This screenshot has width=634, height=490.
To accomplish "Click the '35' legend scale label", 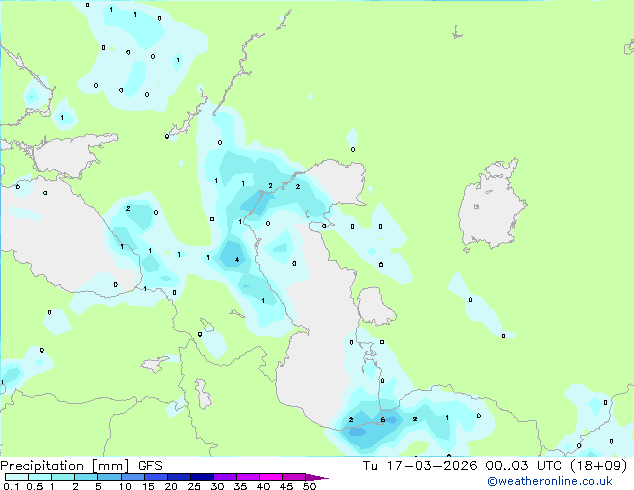I will [x=240, y=486].
